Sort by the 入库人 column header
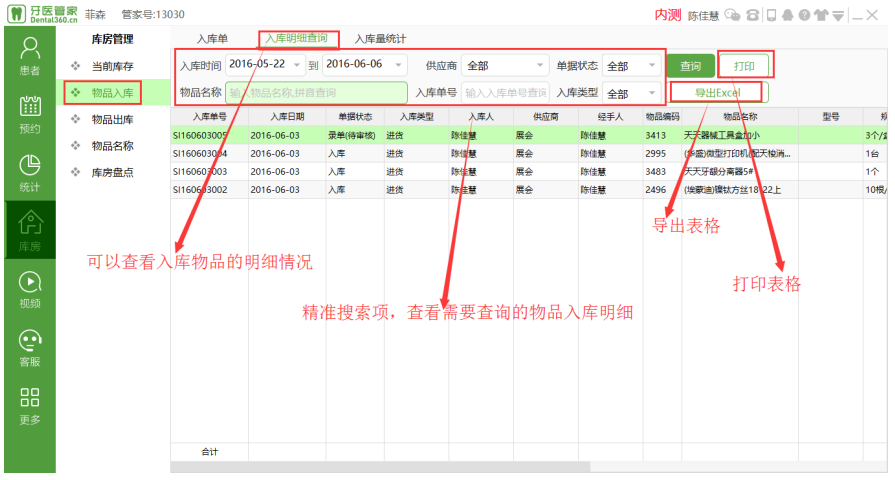The width and height of the screenshot is (895, 480). 481,116
